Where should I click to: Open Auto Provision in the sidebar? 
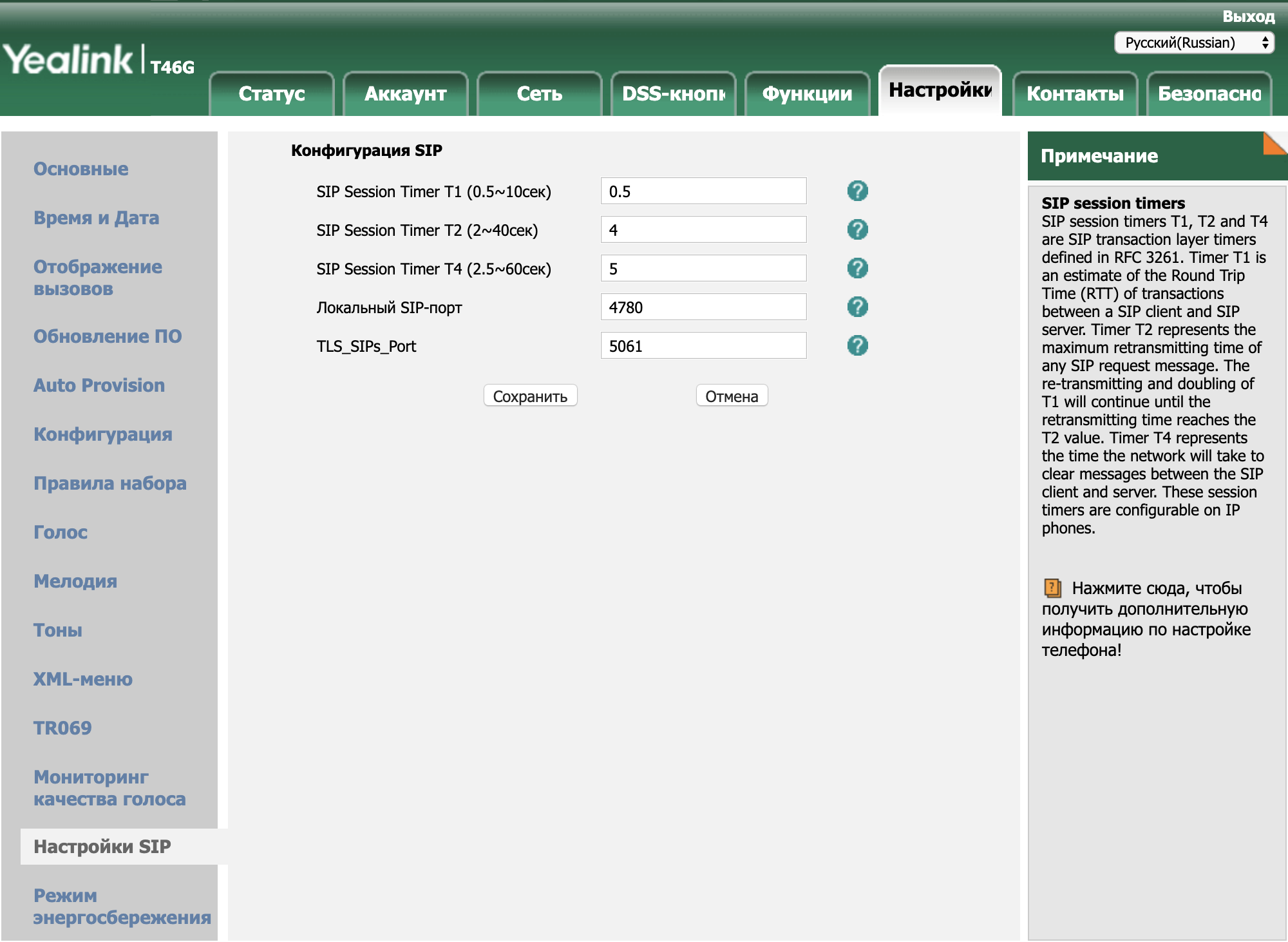pyautogui.click(x=99, y=385)
